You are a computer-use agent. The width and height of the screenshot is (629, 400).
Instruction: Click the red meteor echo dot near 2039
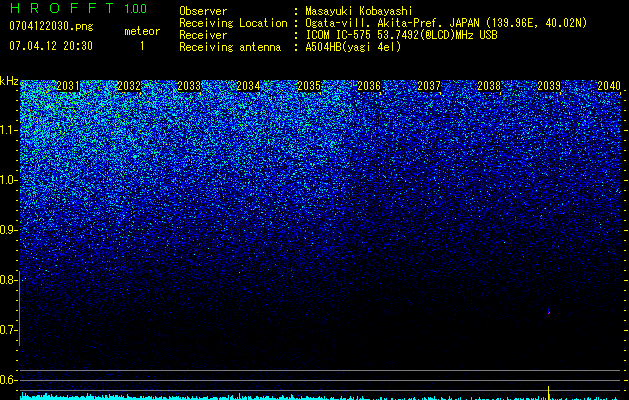549,312
